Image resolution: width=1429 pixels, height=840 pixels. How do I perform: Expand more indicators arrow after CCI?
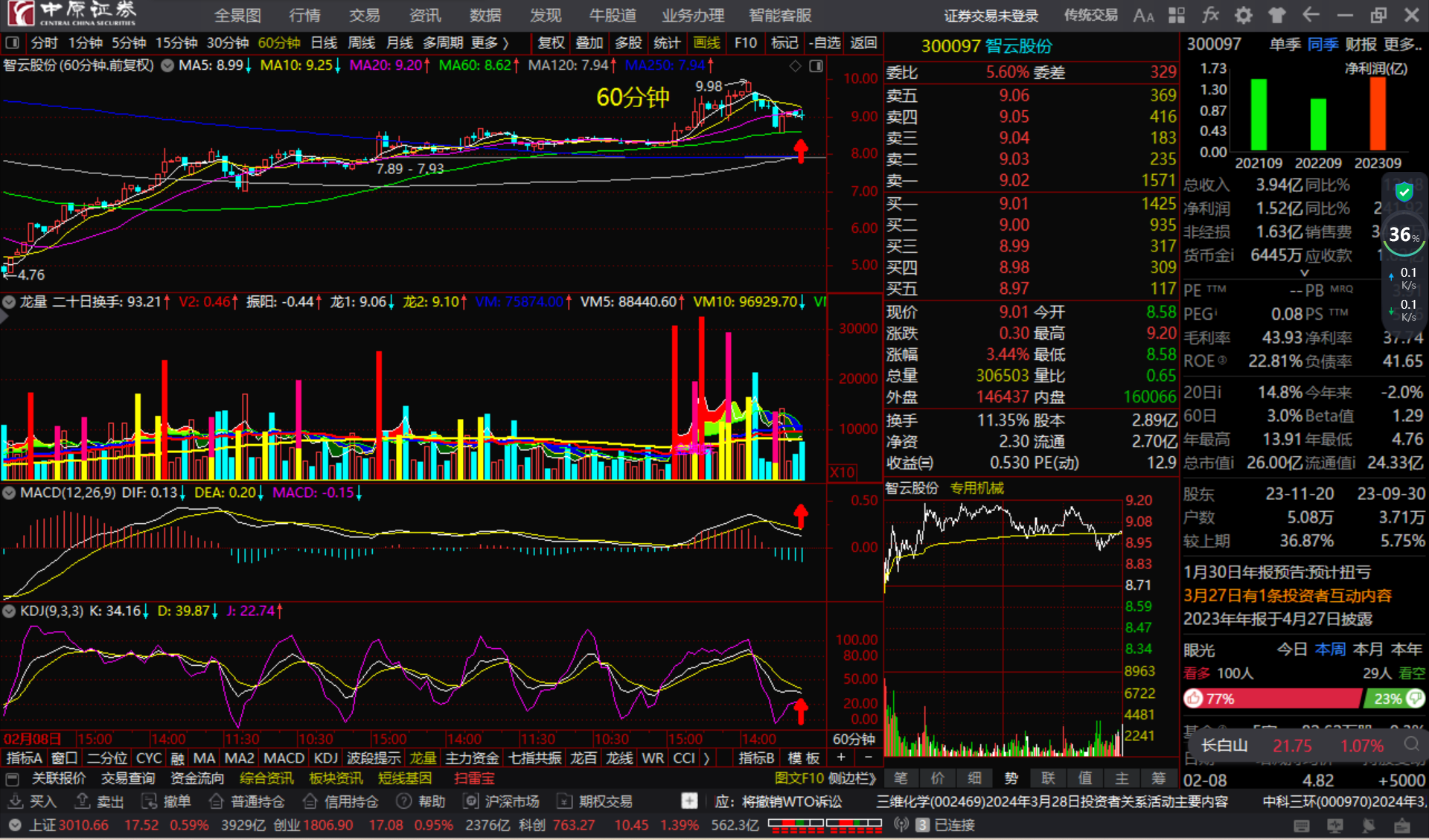coord(706,758)
